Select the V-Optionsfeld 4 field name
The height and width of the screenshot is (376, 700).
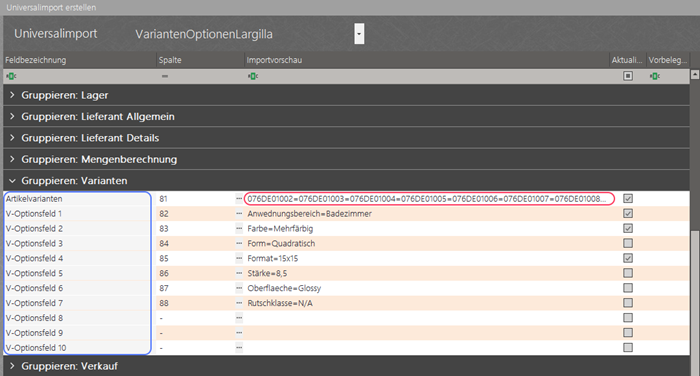[x=34, y=258]
